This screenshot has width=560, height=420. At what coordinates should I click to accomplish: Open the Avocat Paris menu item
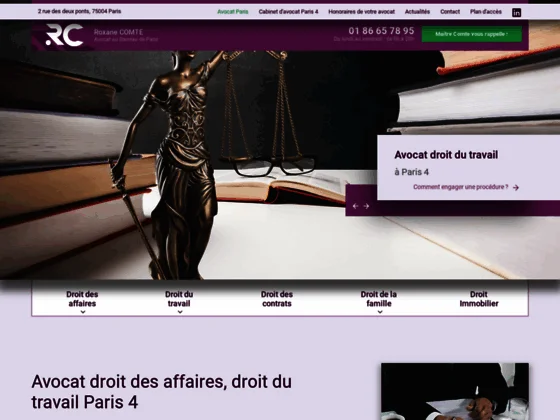coord(232,12)
